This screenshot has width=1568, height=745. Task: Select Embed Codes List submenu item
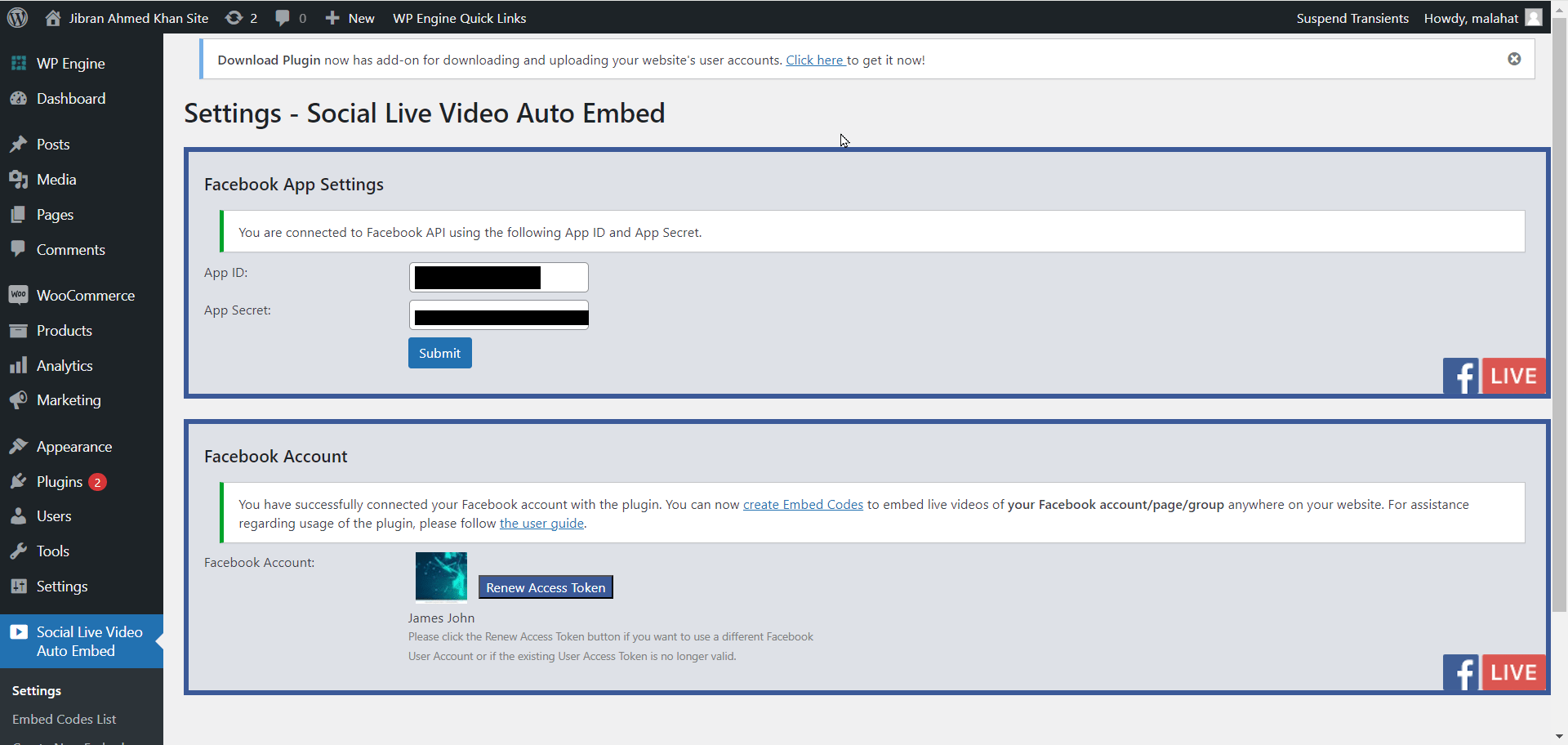coord(64,720)
